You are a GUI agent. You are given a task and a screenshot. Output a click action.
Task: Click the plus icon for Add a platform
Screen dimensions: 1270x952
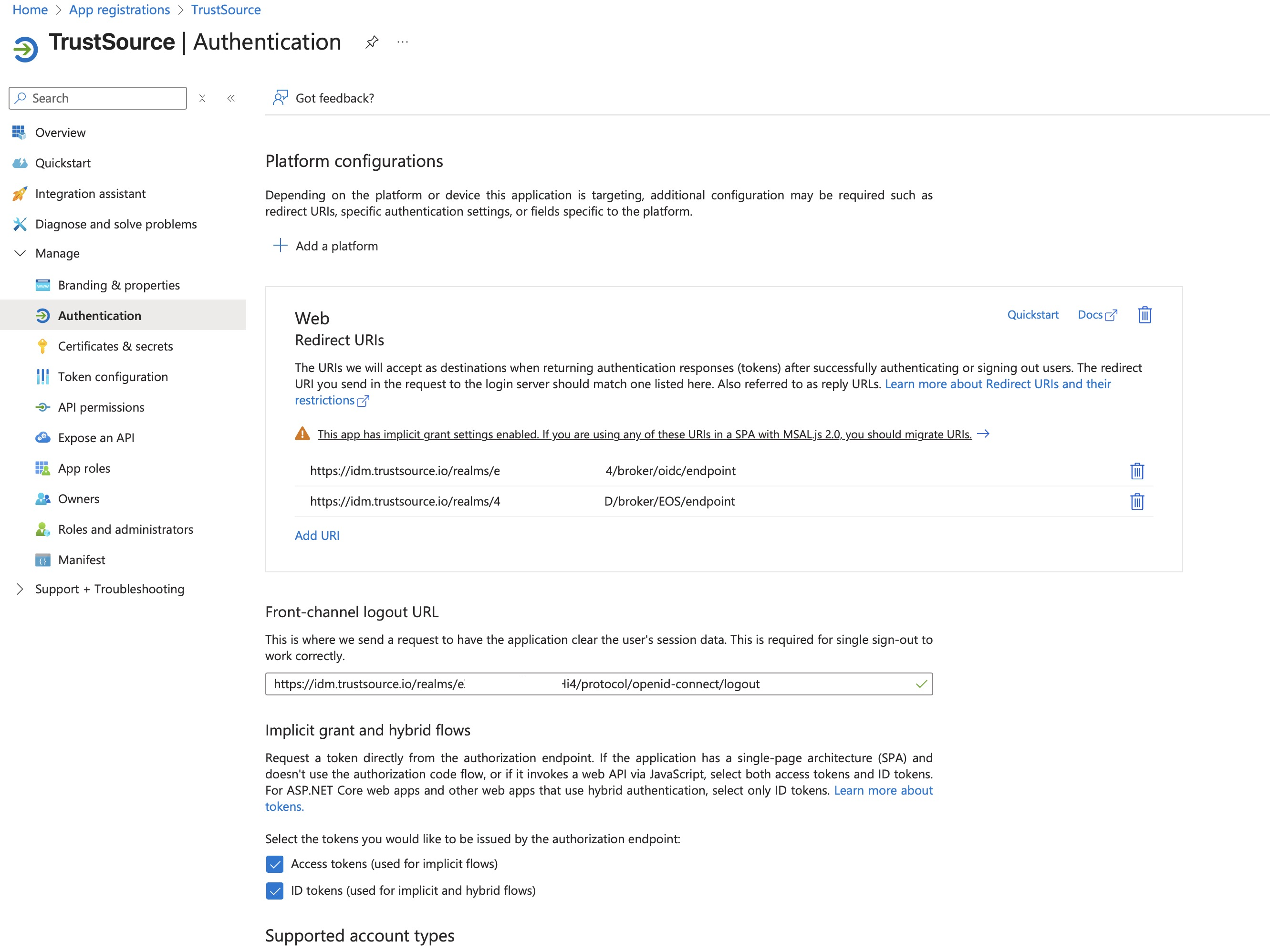280,246
